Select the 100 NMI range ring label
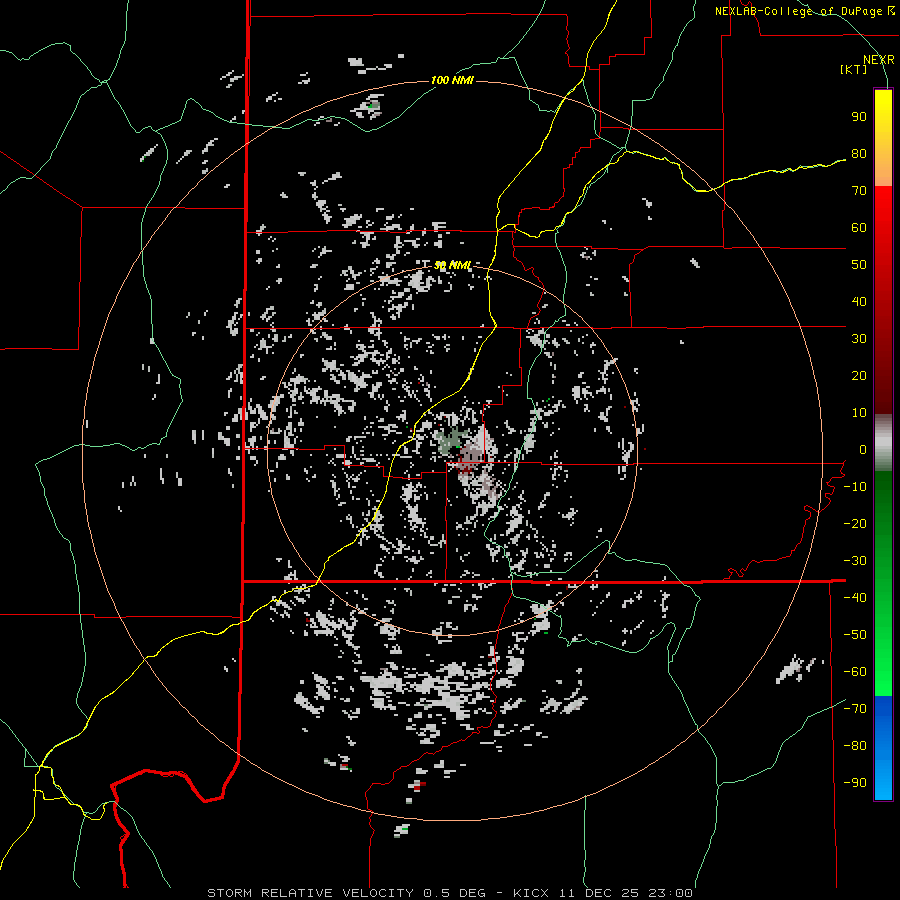The height and width of the screenshot is (900, 900). click(452, 80)
